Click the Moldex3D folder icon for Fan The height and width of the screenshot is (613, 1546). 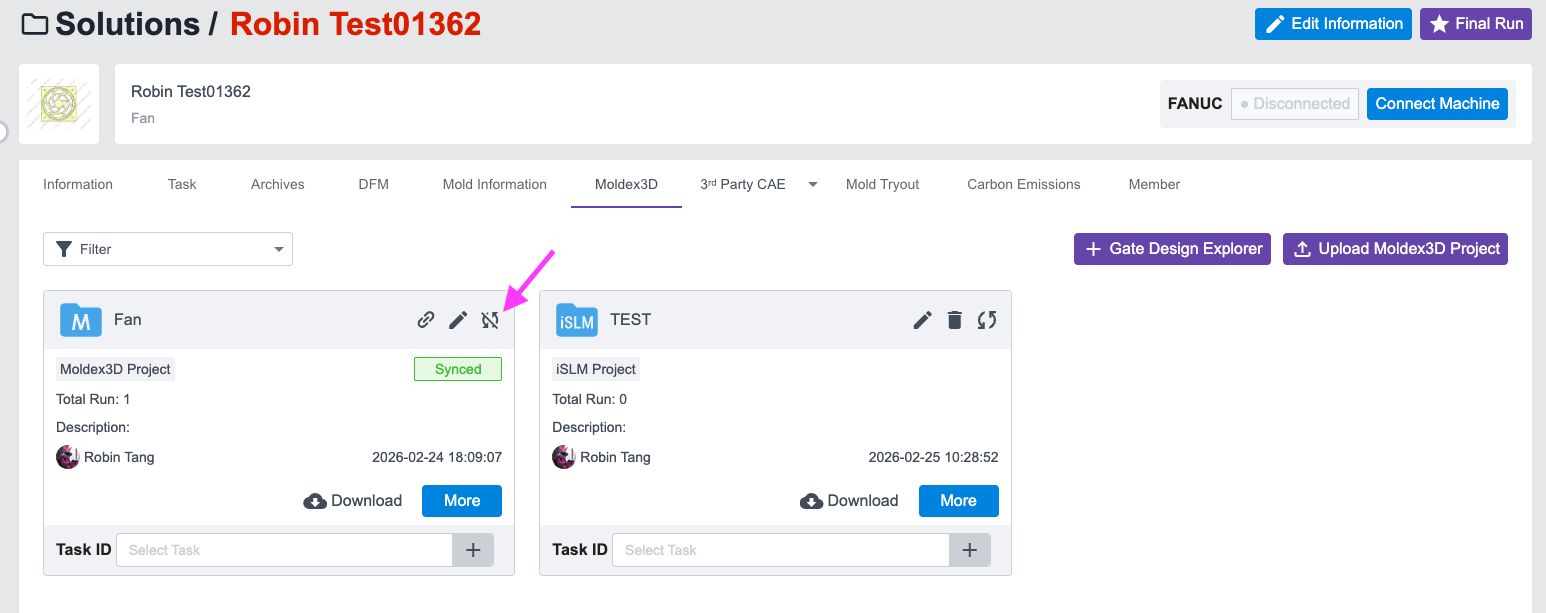click(x=81, y=320)
